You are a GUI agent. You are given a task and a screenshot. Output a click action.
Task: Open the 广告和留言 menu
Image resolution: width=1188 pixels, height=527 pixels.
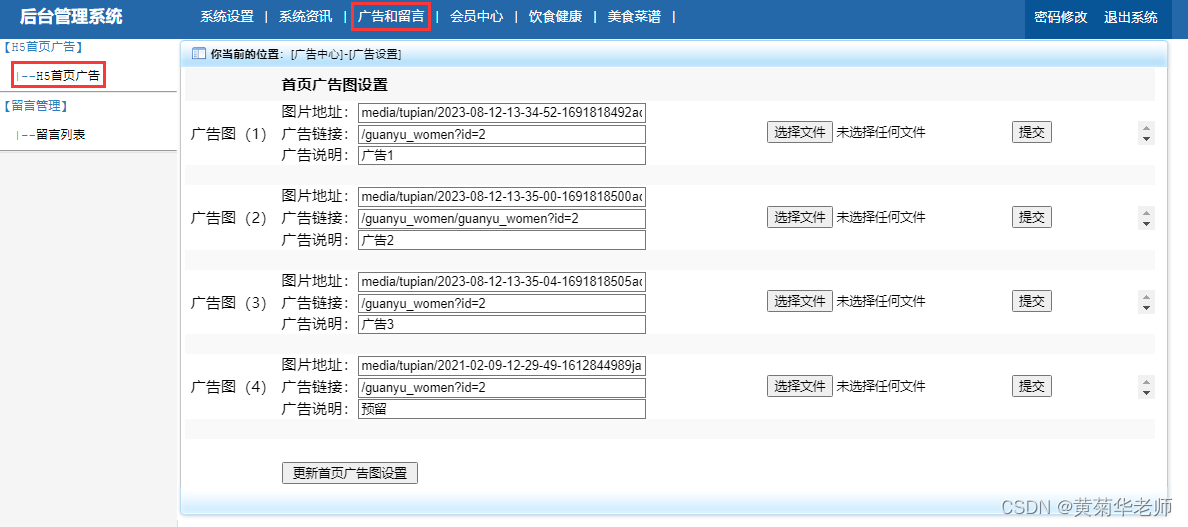391,17
